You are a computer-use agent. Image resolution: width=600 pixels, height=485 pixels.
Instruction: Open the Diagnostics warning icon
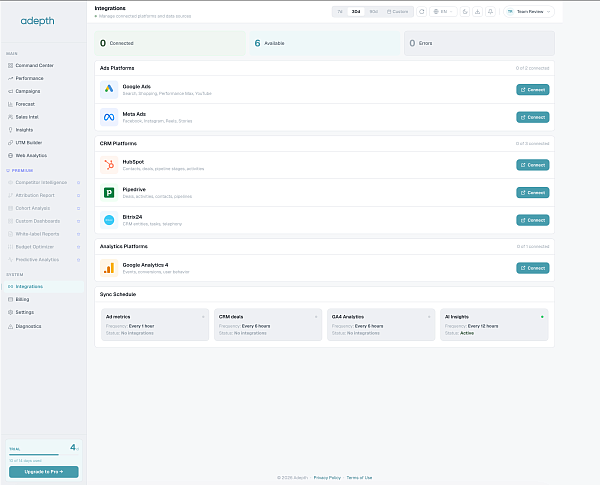pyautogui.click(x=10, y=327)
